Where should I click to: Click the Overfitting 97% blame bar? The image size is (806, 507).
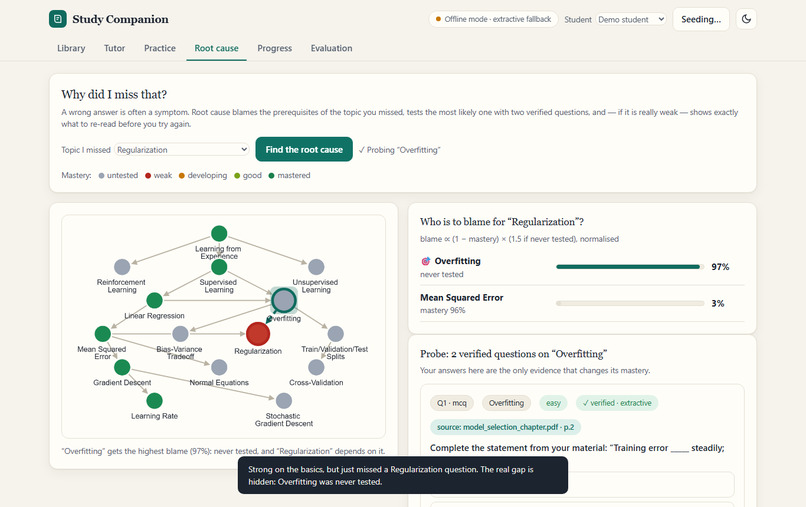point(630,267)
